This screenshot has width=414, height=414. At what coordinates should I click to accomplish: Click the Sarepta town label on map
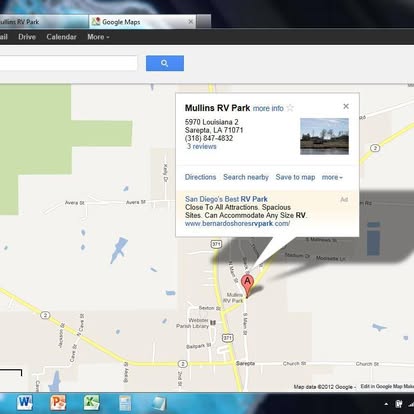[x=245, y=363]
